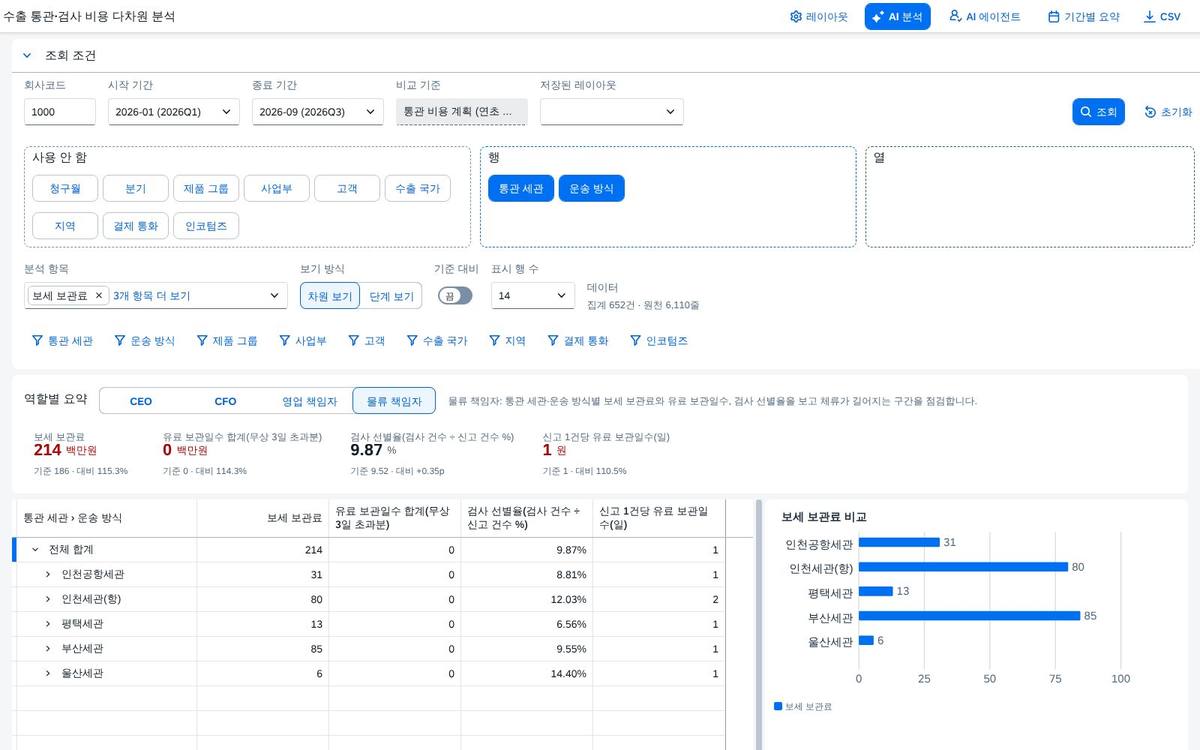Collapse the 조회 조건 section chevron
Screen dimensions: 1200x750
pyautogui.click(x=27, y=56)
